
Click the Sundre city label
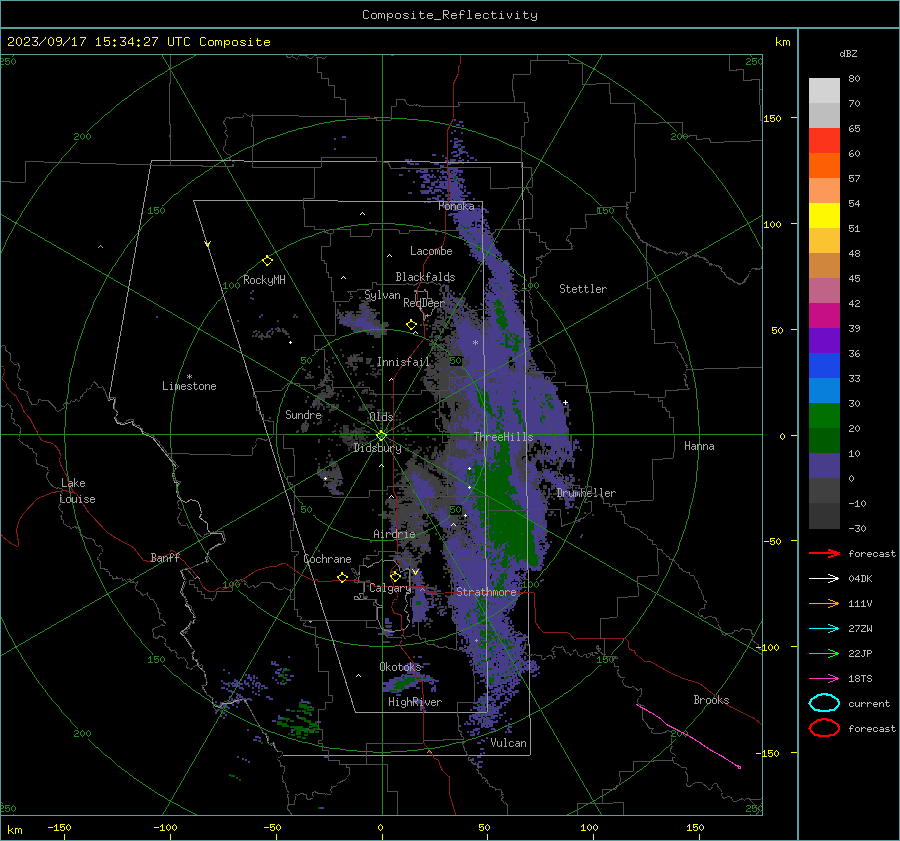(x=303, y=414)
